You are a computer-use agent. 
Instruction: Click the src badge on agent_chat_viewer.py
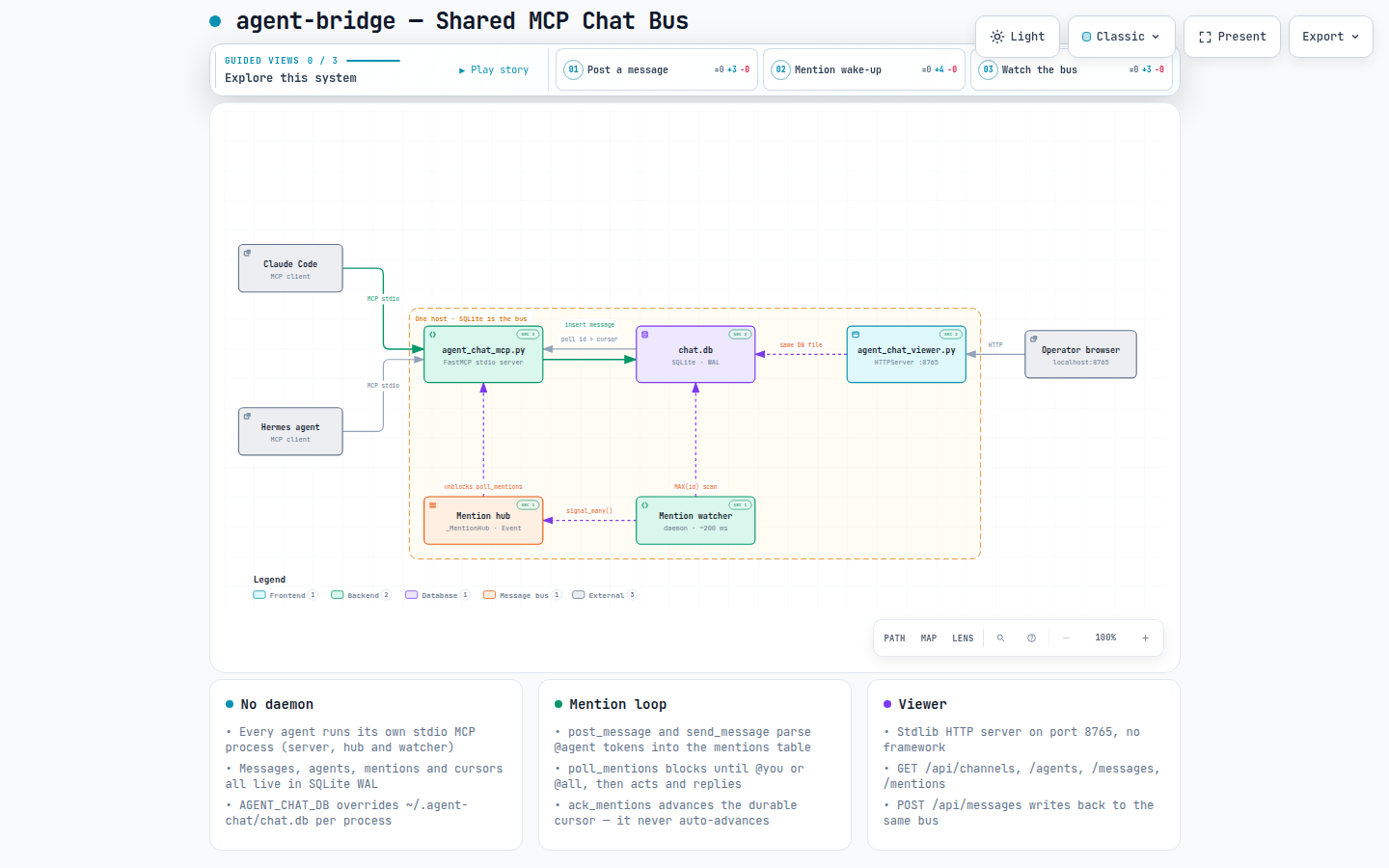tap(950, 335)
